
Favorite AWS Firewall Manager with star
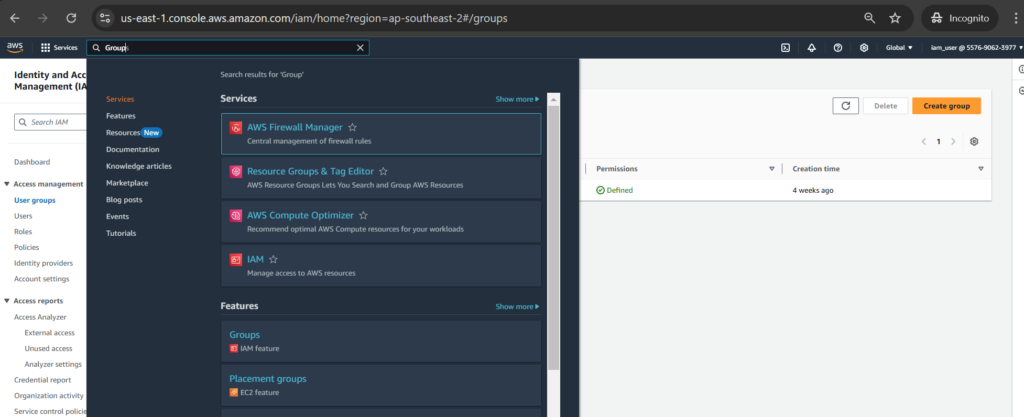pos(353,127)
